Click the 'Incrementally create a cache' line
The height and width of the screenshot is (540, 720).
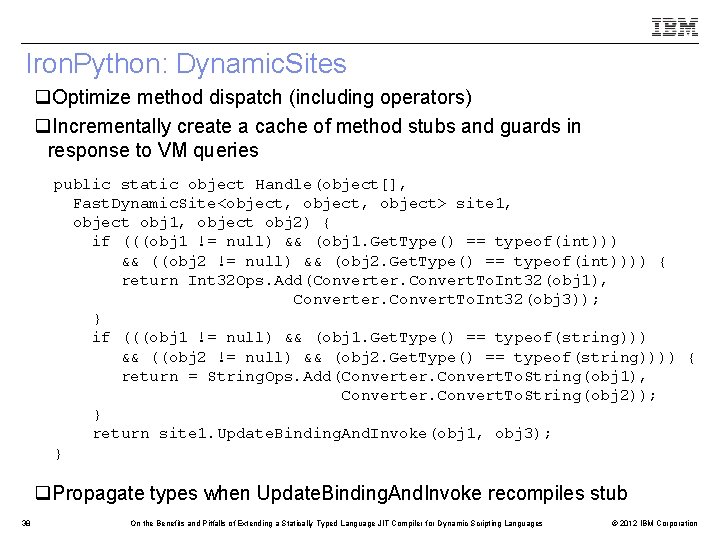[x=317, y=126]
